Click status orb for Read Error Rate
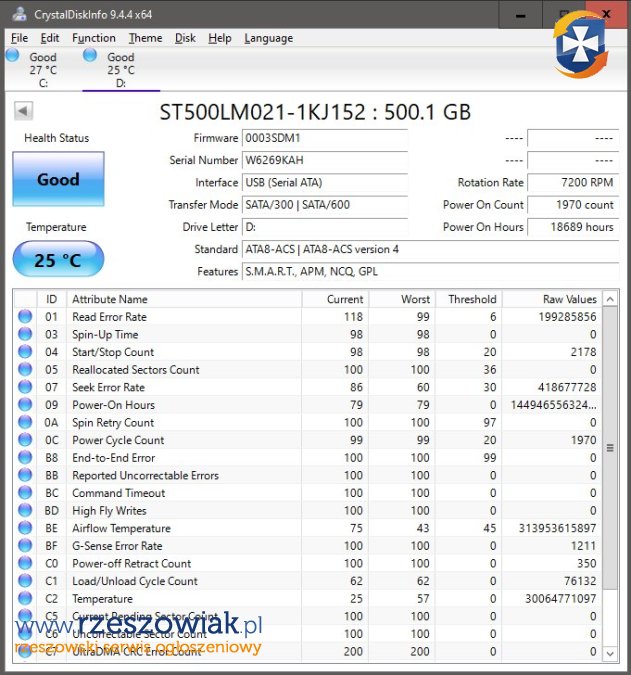 (25, 316)
